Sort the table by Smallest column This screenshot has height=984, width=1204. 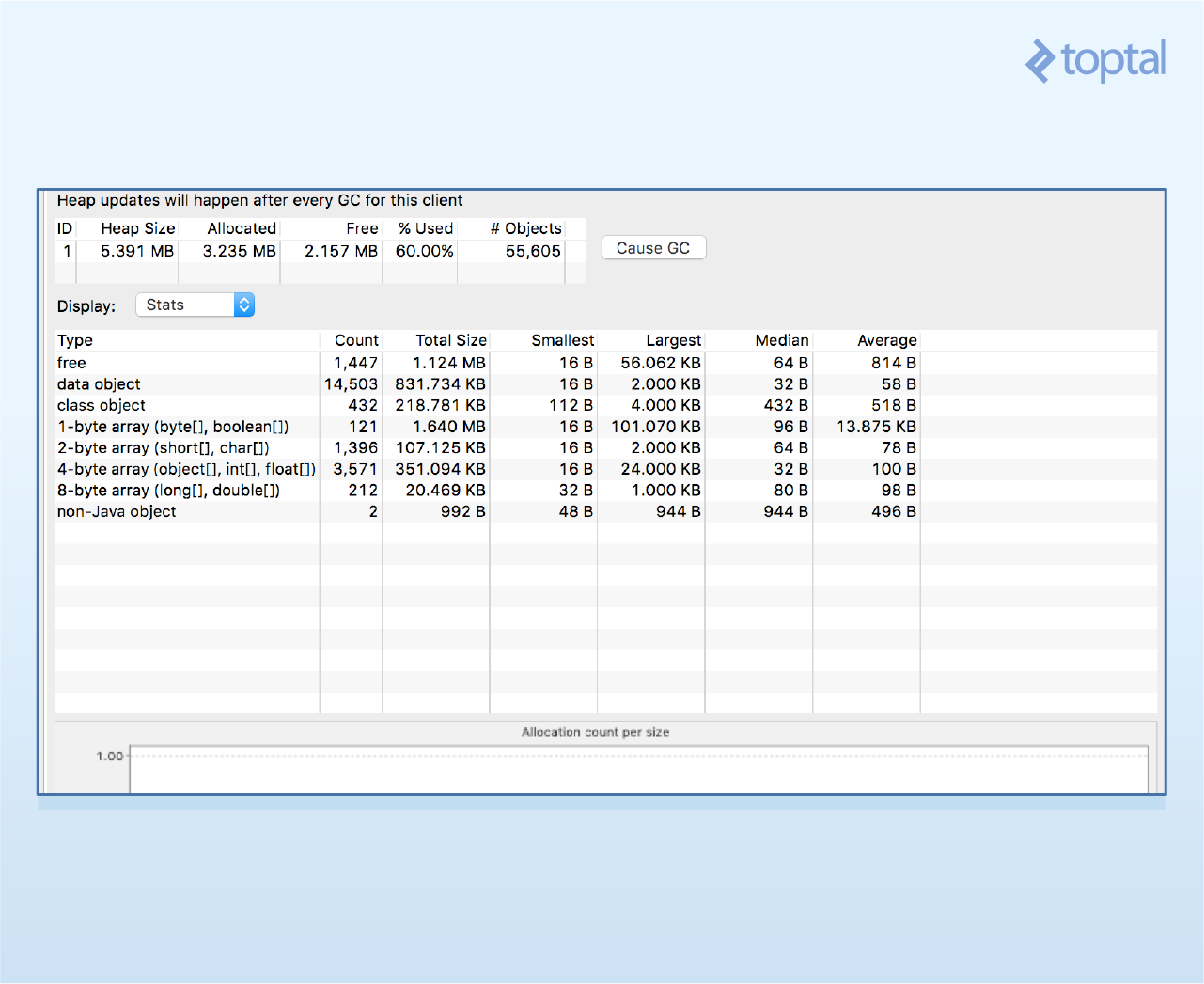(x=563, y=340)
